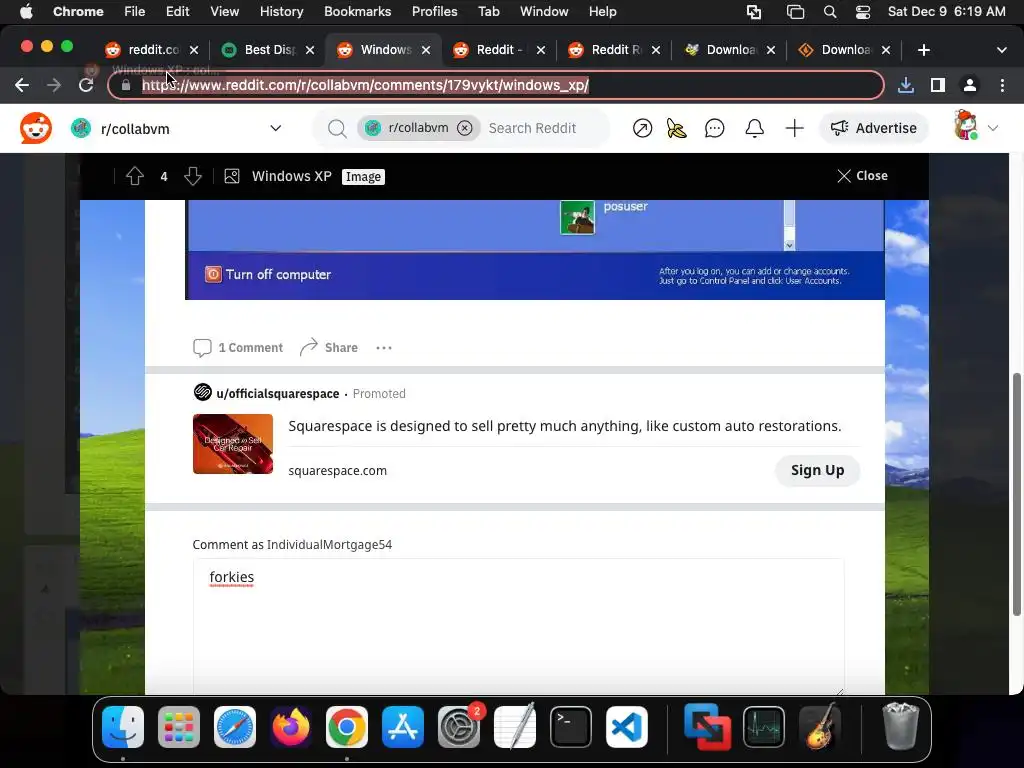The width and height of the screenshot is (1024, 768).
Task: Click scroll down arrow in XP image
Action: [790, 246]
